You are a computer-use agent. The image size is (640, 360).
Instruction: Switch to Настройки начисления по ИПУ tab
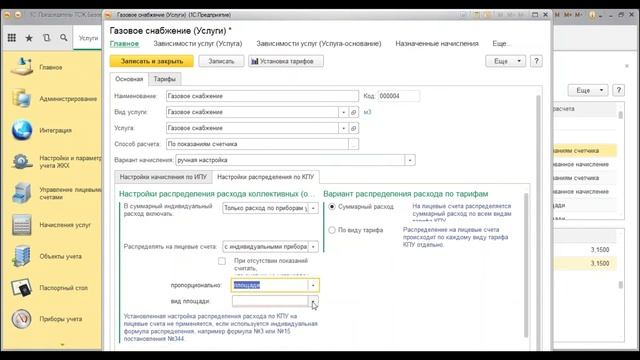pos(163,177)
